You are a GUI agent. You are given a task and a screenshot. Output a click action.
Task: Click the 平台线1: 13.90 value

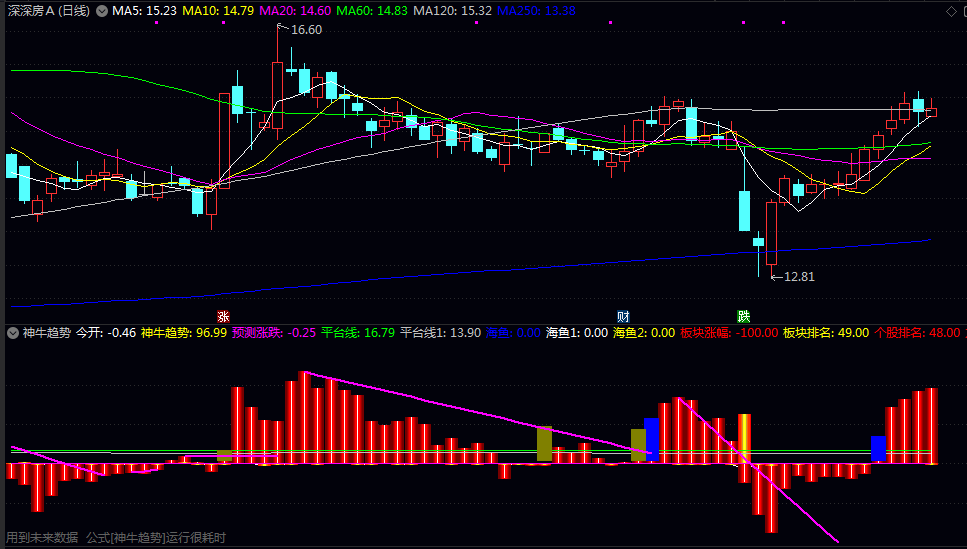point(440,333)
